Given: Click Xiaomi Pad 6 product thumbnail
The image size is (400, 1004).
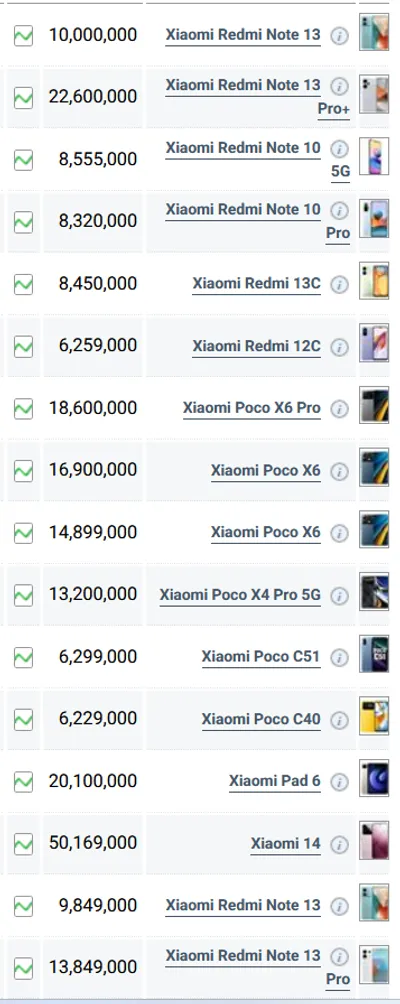Looking at the screenshot, I should click(x=374, y=778).
